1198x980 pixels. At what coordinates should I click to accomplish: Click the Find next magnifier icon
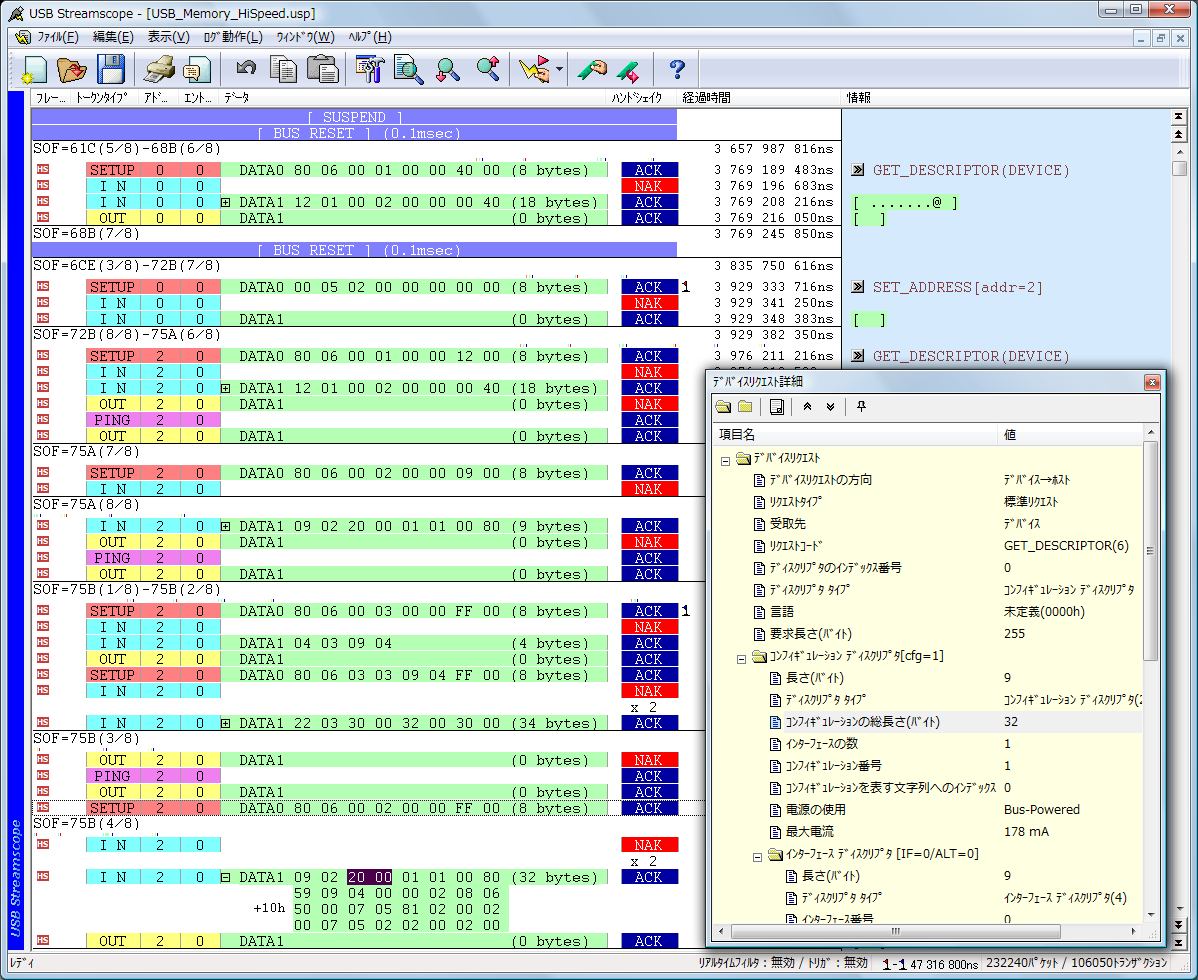(x=448, y=69)
